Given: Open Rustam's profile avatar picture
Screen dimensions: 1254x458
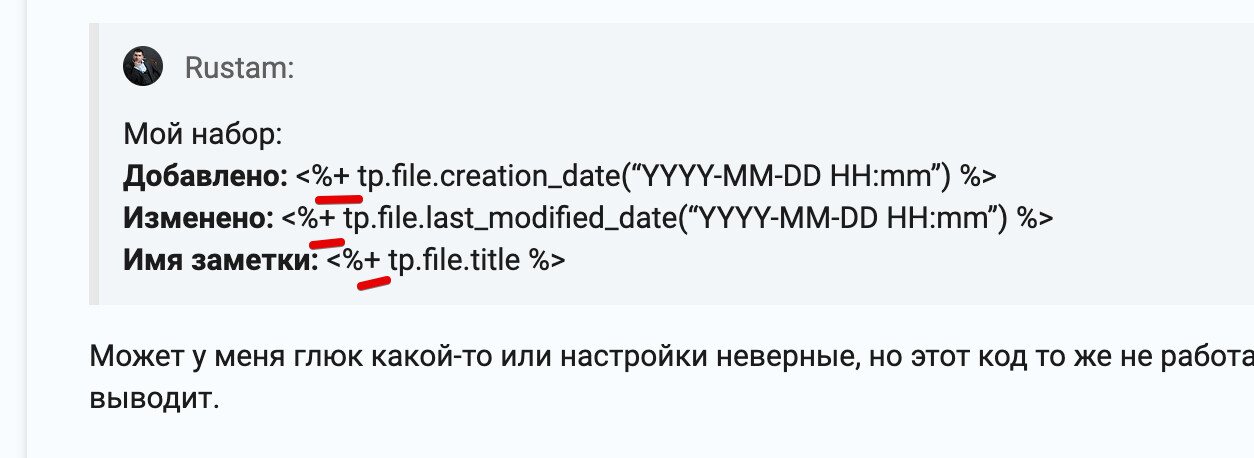Looking at the screenshot, I should coord(142,67).
